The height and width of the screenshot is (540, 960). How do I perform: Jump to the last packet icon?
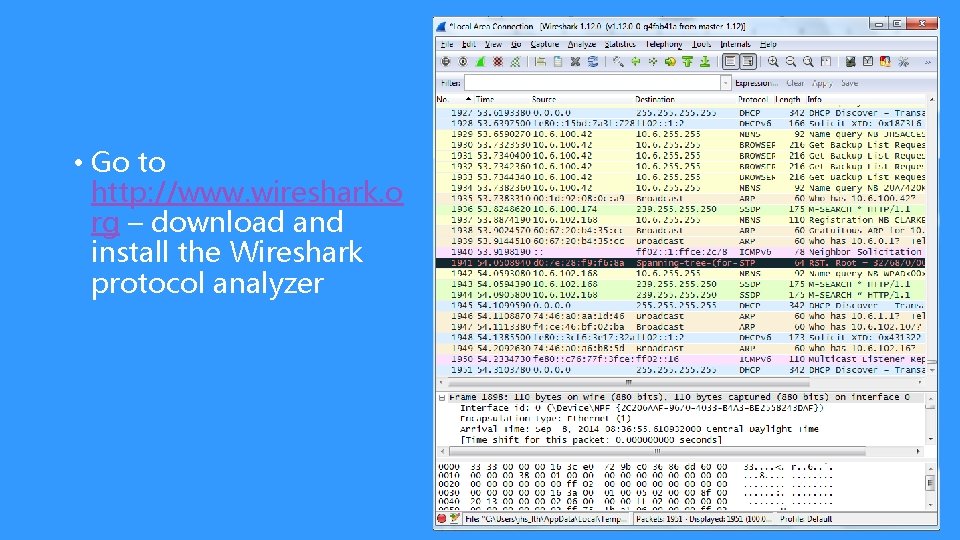705,62
